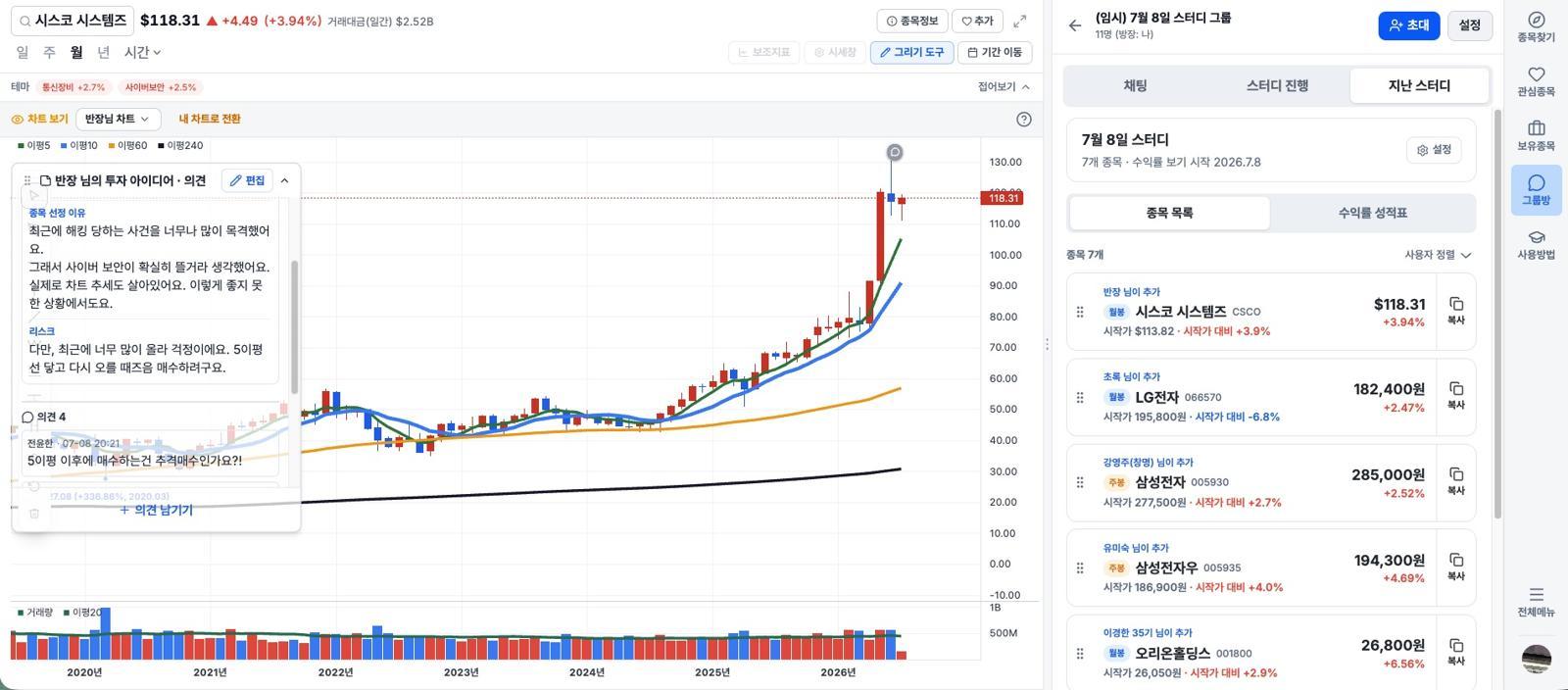Click 내 차트로 전환 link
This screenshot has height=690, width=1568.
coord(210,119)
